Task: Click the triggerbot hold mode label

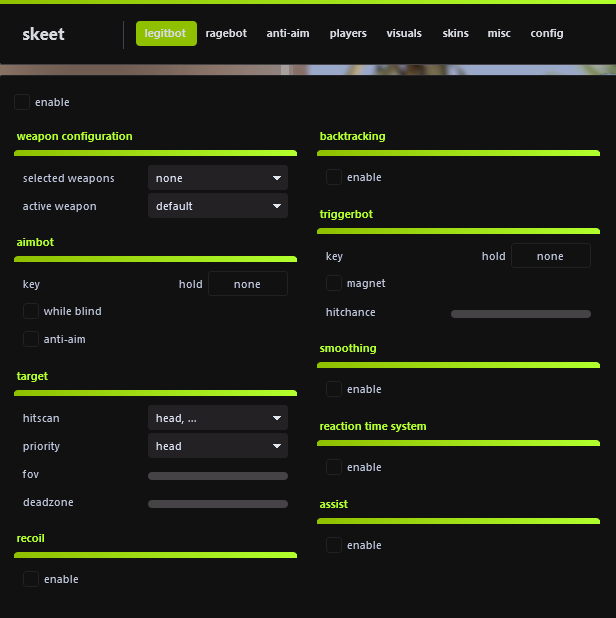Action: (494, 256)
